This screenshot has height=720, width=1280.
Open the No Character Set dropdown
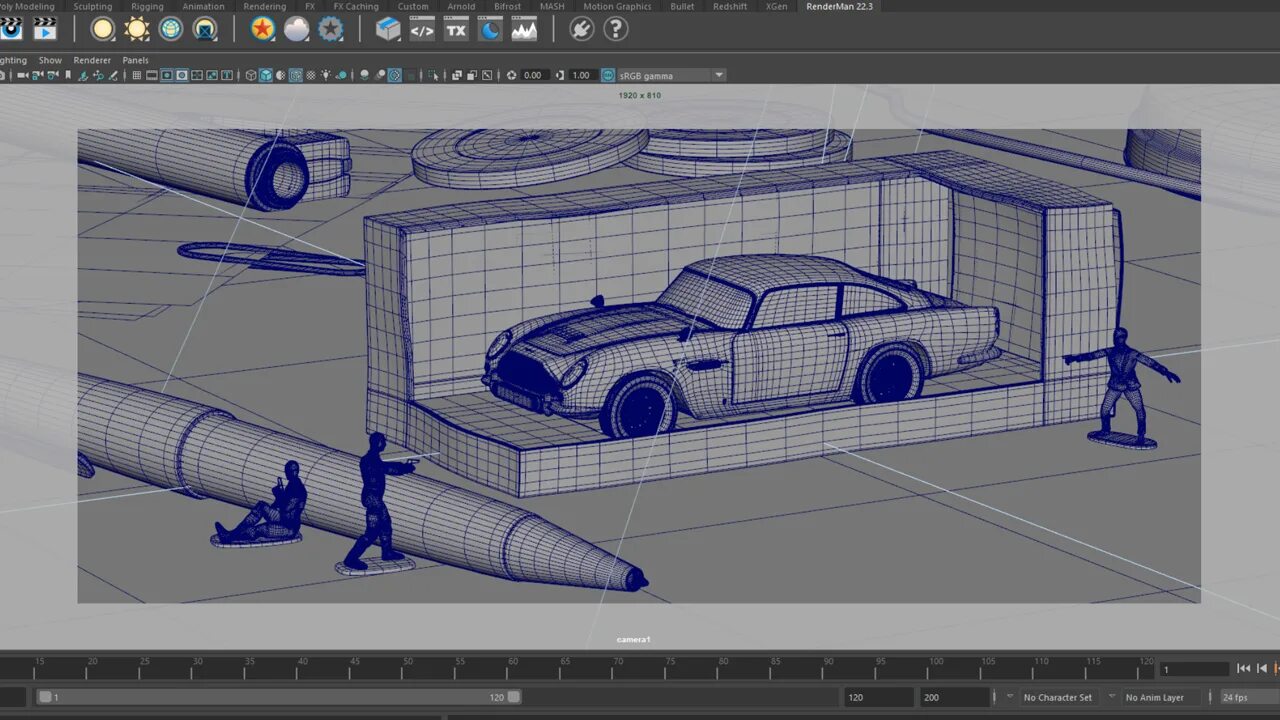(x=1057, y=697)
